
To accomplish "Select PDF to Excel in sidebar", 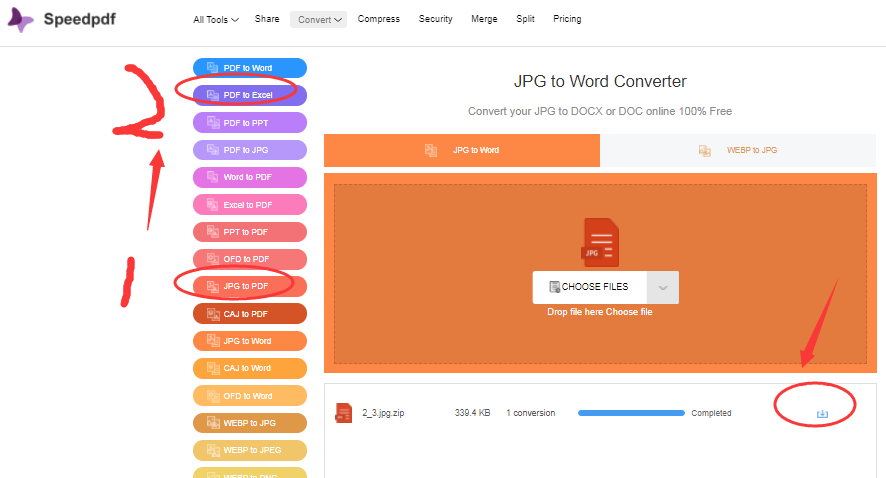I will (248, 95).
